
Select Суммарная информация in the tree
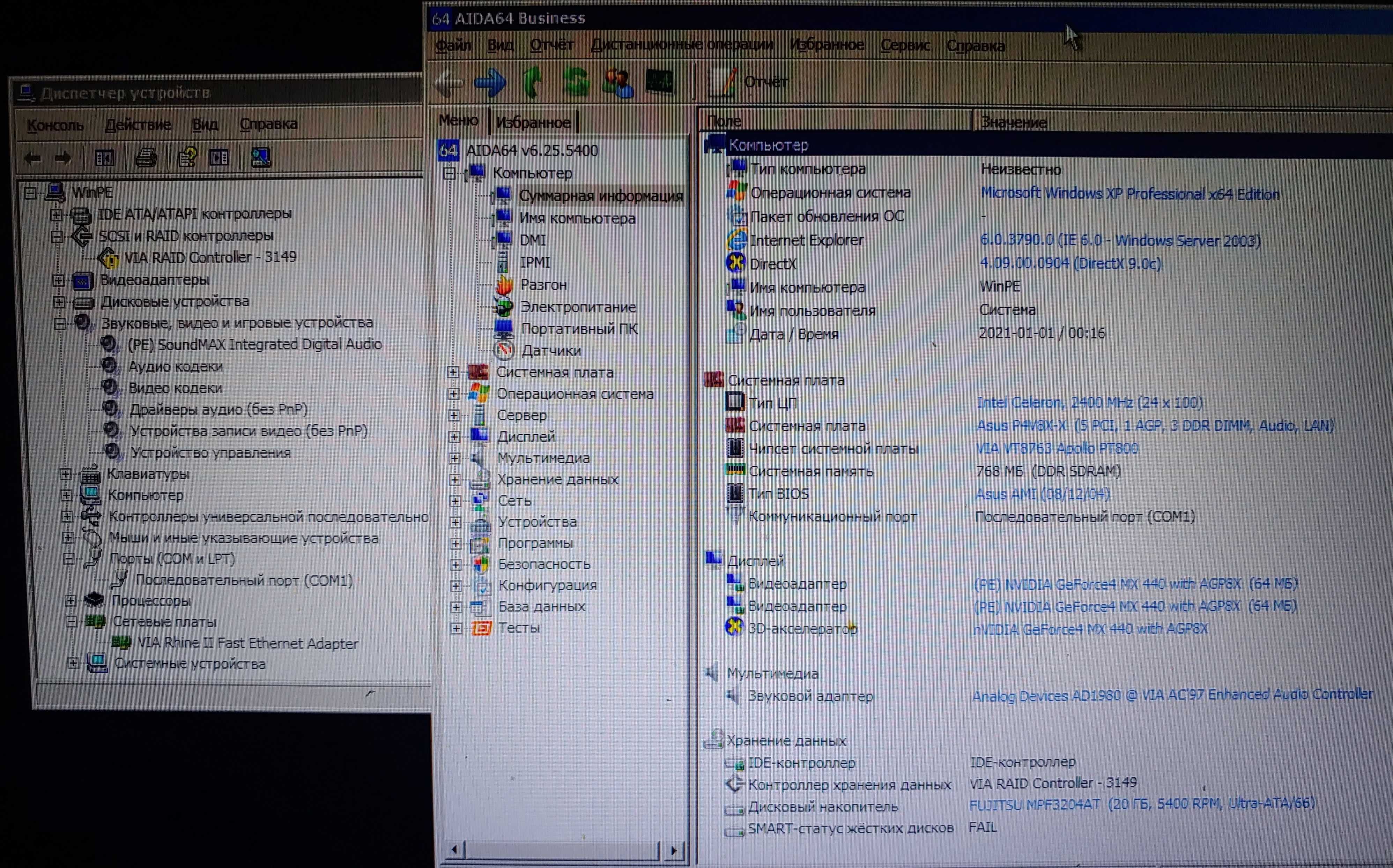[x=601, y=196]
